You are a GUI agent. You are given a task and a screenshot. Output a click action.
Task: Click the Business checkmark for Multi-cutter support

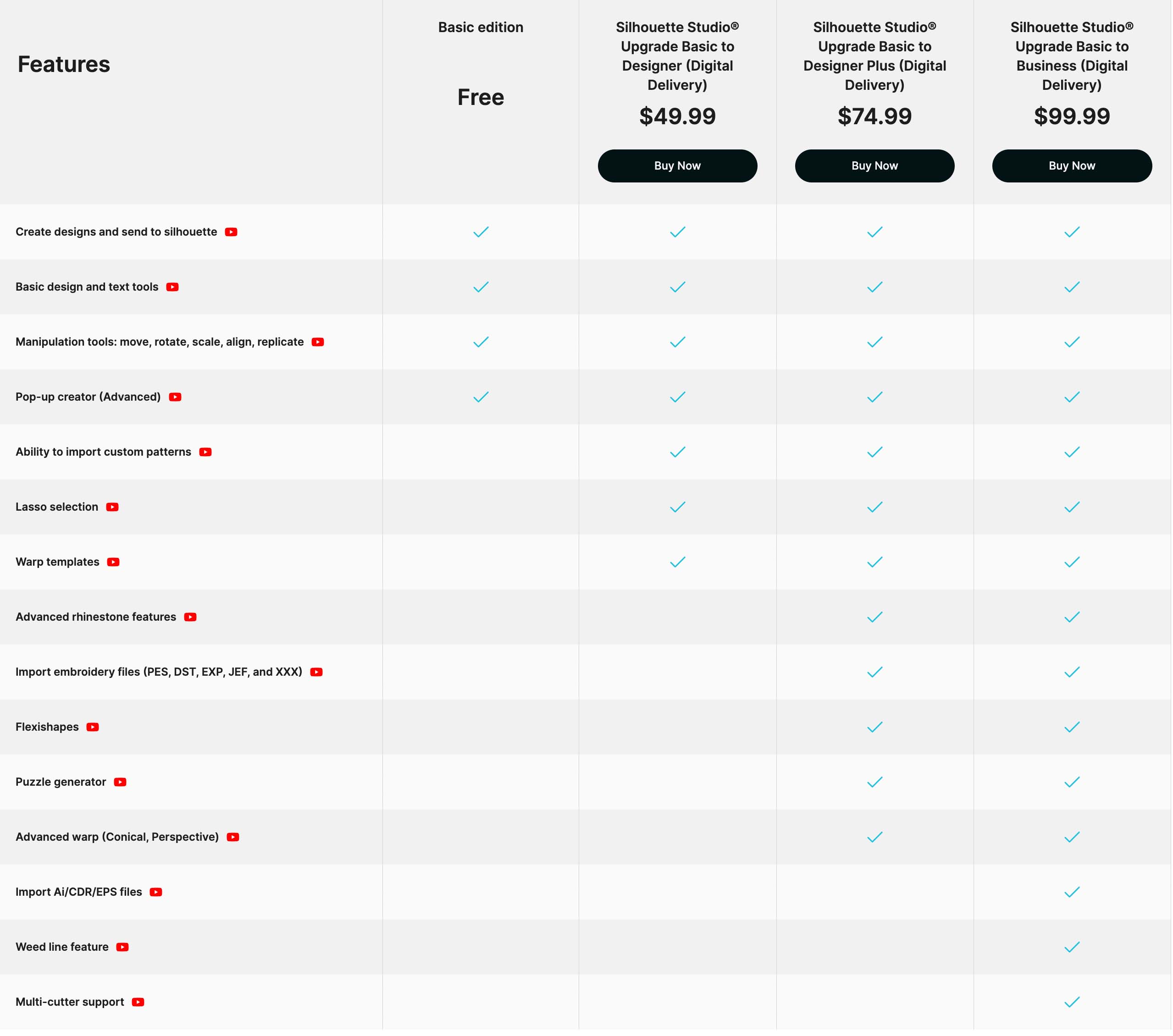[x=1073, y=1003]
